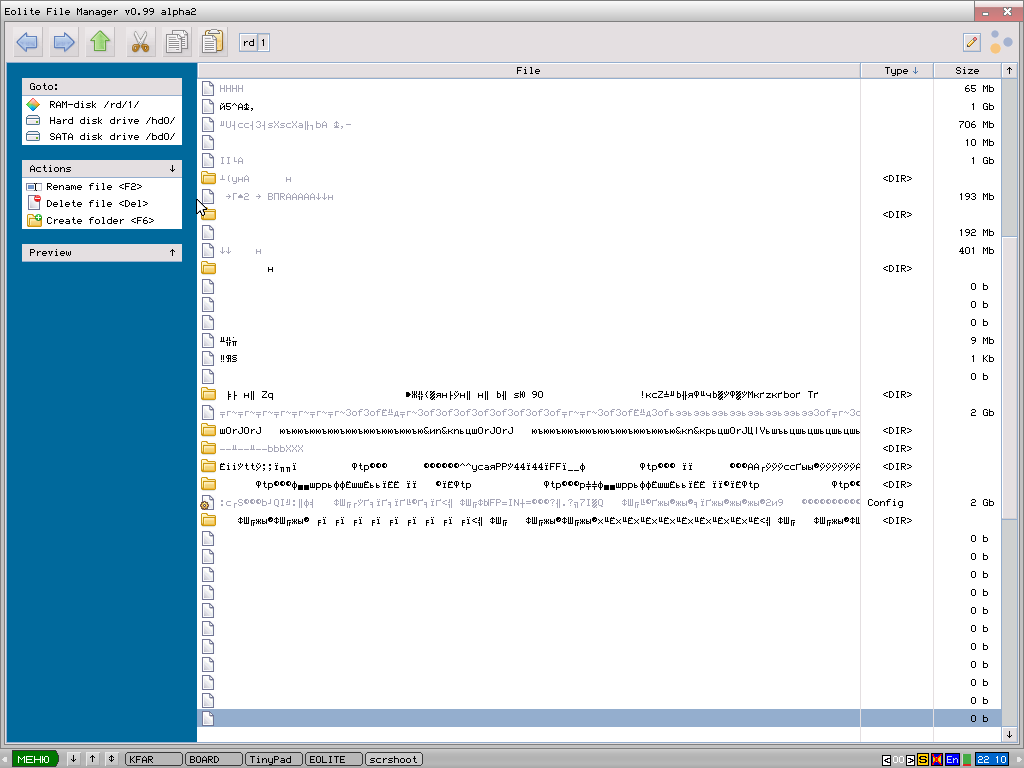This screenshot has width=1024, height=768.
Task: Click the Cut scissors icon
Action: [x=140, y=42]
